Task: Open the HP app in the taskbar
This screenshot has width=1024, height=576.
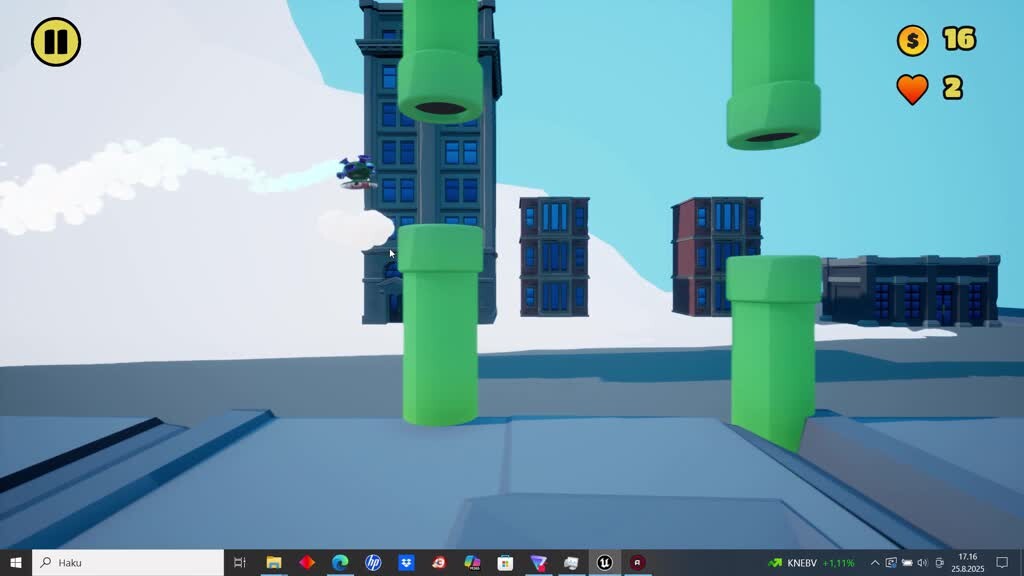Action: [x=373, y=563]
